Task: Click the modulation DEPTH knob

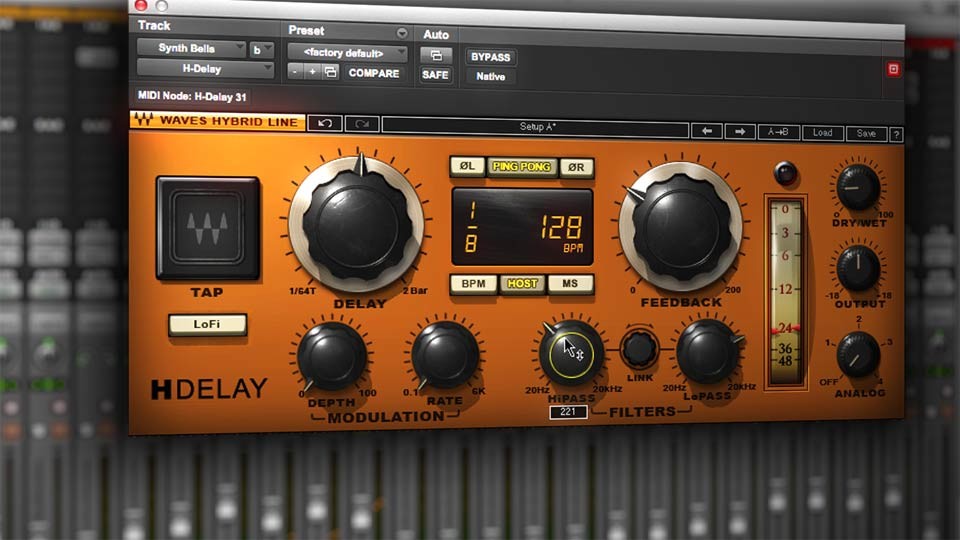Action: coord(332,356)
